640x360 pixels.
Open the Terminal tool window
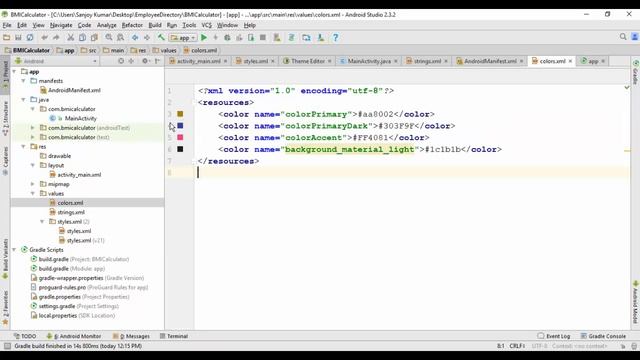tap(174, 336)
